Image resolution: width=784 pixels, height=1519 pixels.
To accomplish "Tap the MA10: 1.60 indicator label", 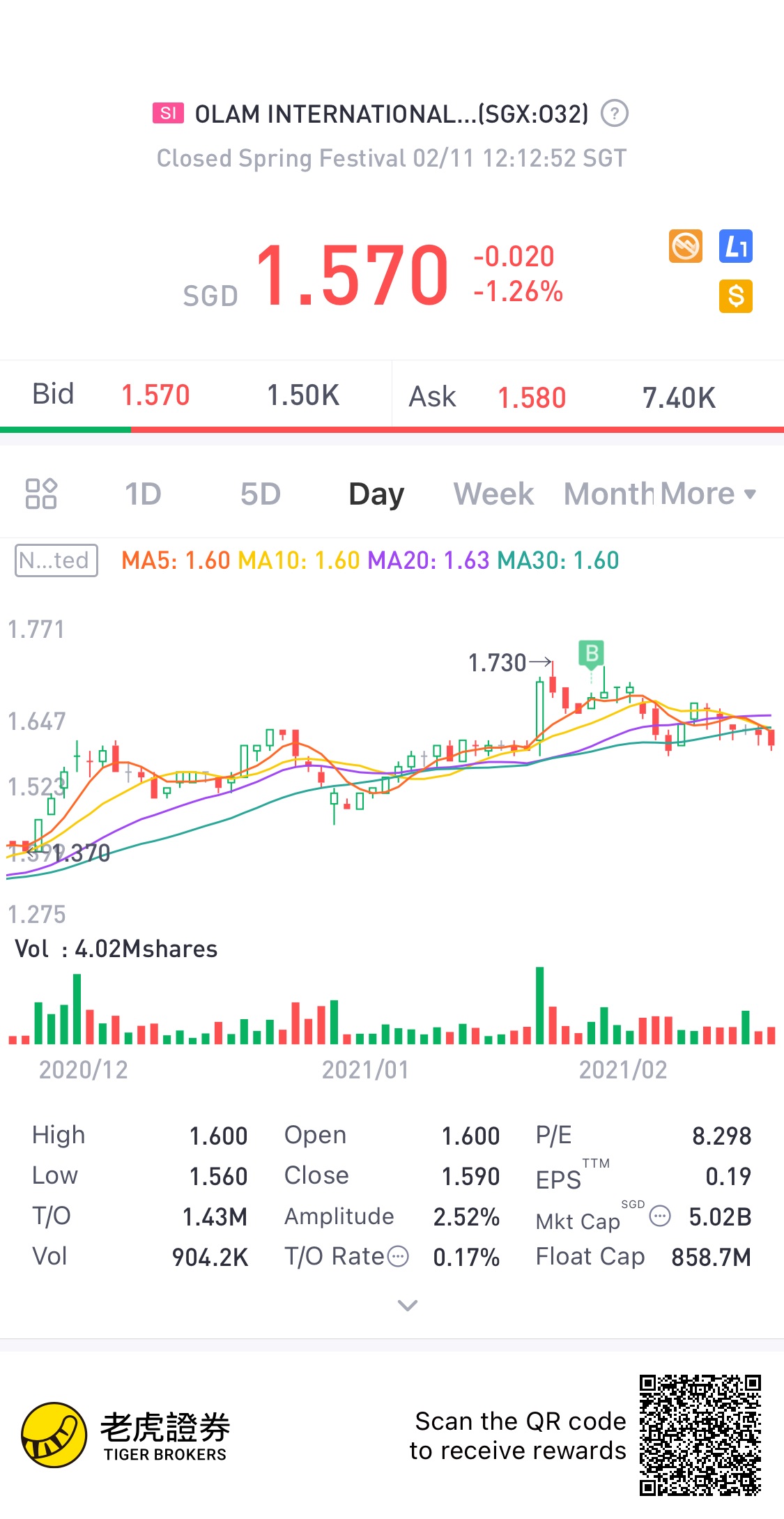I will coord(299,560).
